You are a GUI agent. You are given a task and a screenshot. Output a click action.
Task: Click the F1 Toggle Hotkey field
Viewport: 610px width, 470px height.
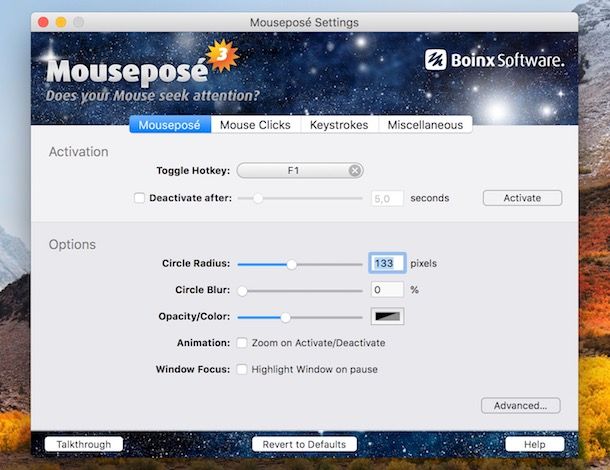(x=300, y=170)
